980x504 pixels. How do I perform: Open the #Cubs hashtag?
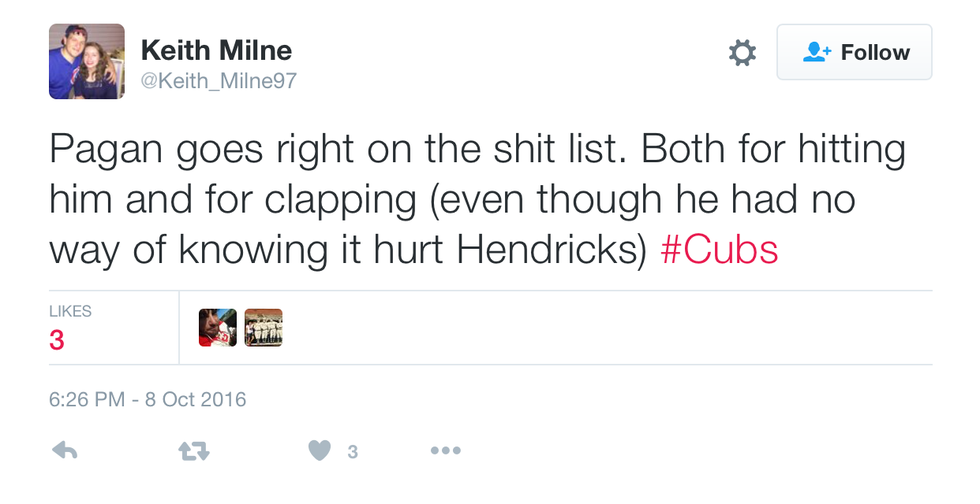point(719,250)
